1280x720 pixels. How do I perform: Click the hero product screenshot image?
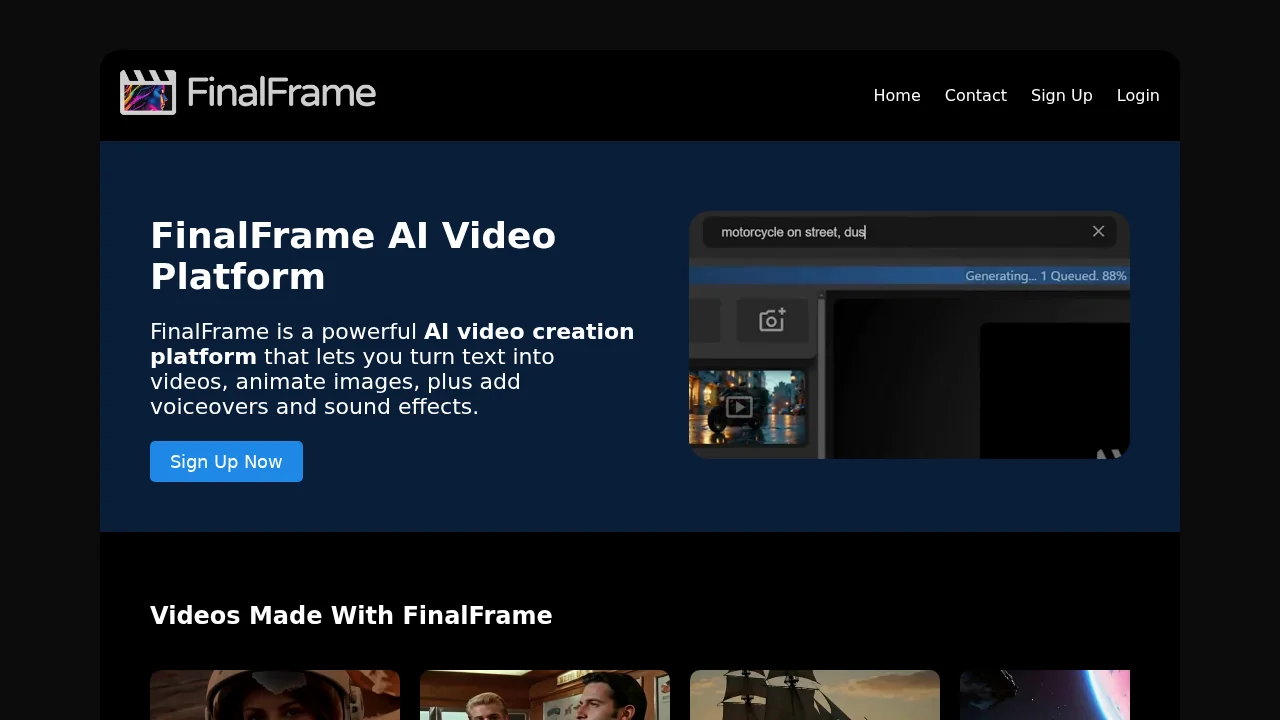coord(909,334)
